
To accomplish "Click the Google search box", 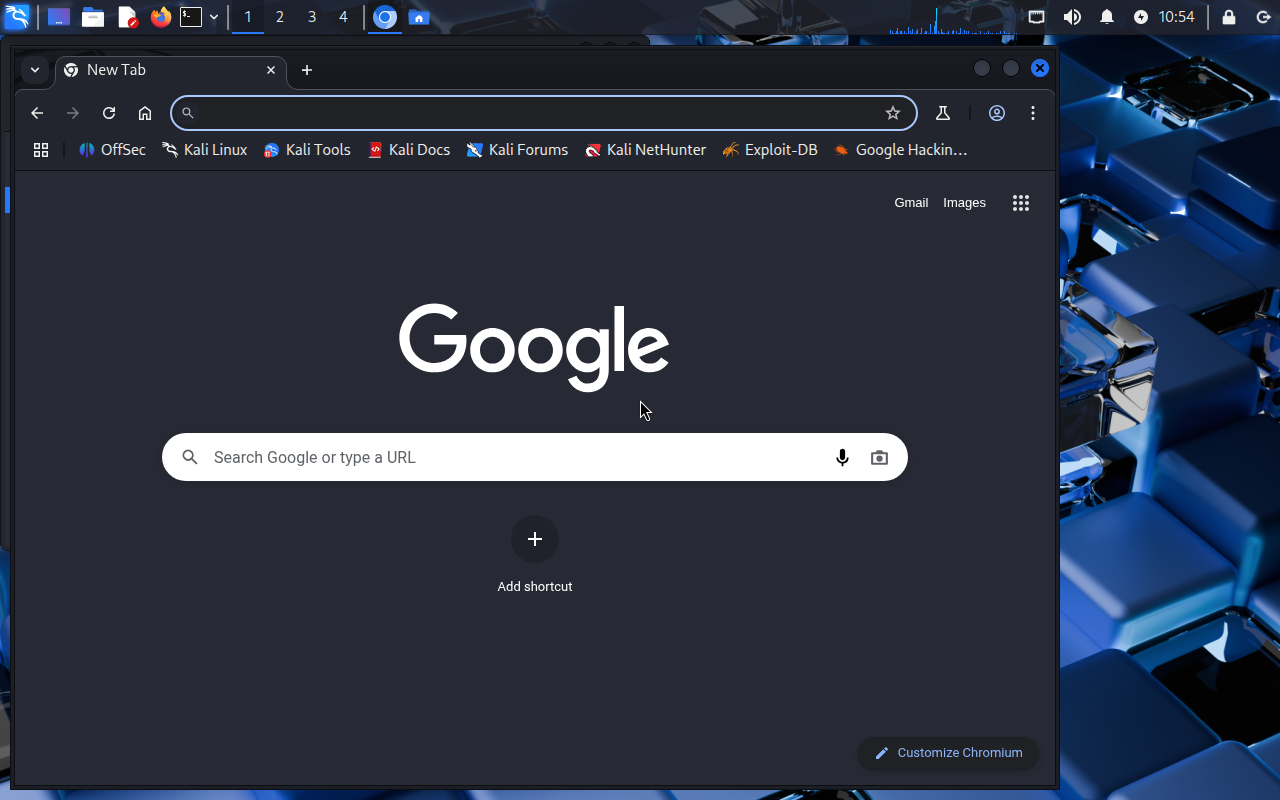I will click(x=535, y=457).
